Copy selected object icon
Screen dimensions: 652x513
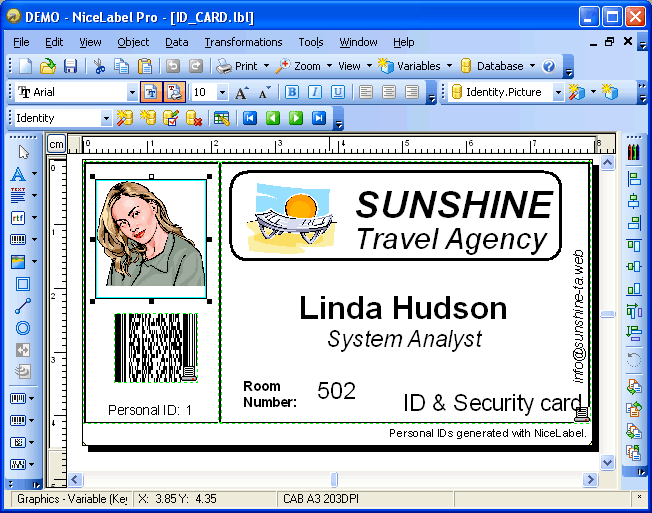(121, 66)
